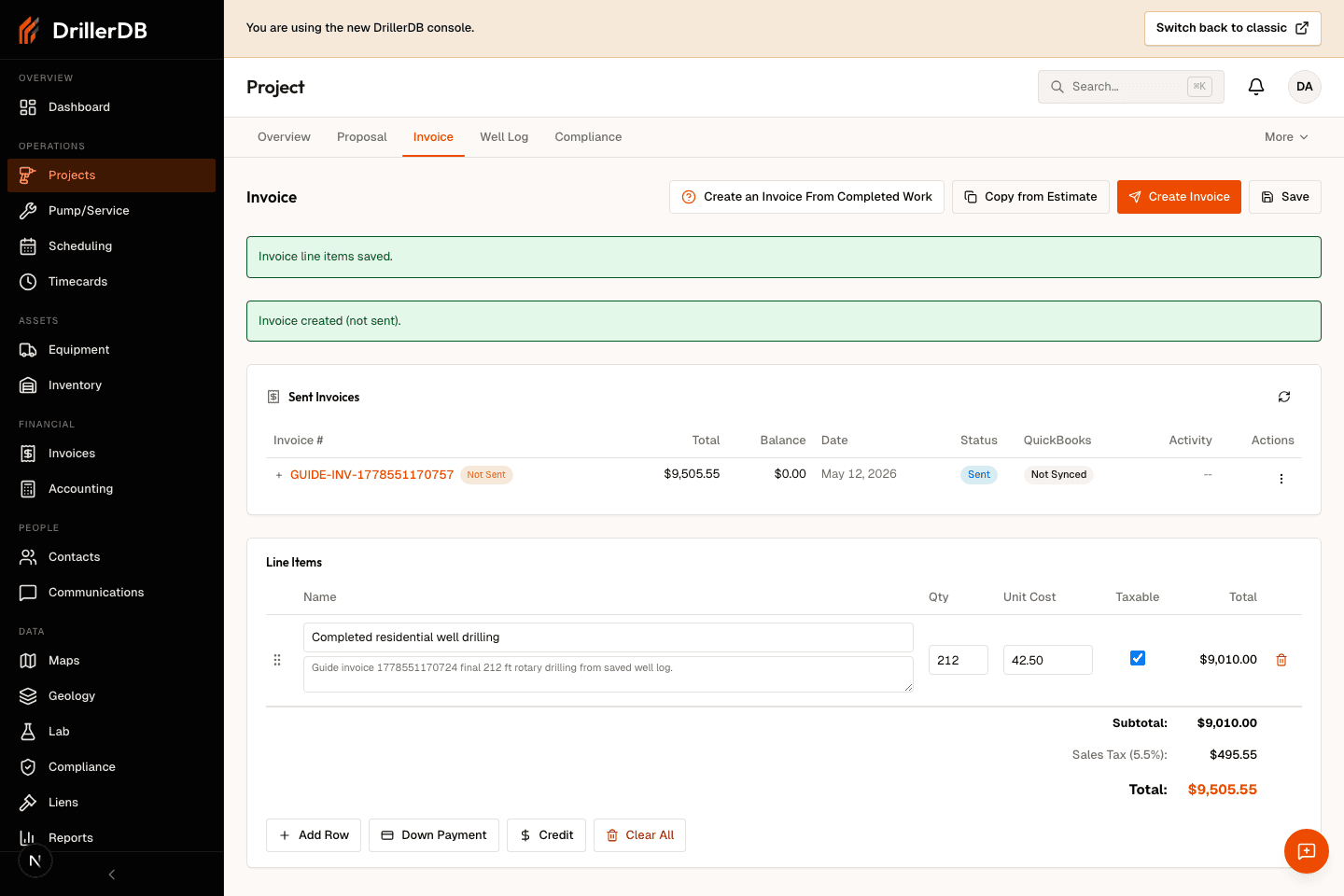Click the invoice total $9,505.55 in table

[692, 474]
